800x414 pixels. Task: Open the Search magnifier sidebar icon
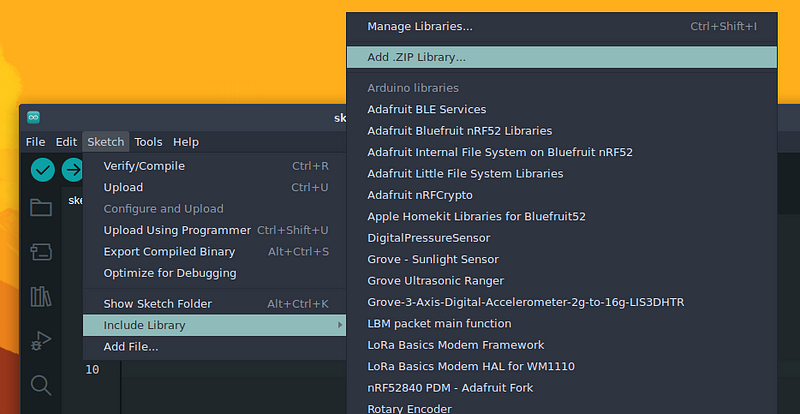(x=41, y=385)
